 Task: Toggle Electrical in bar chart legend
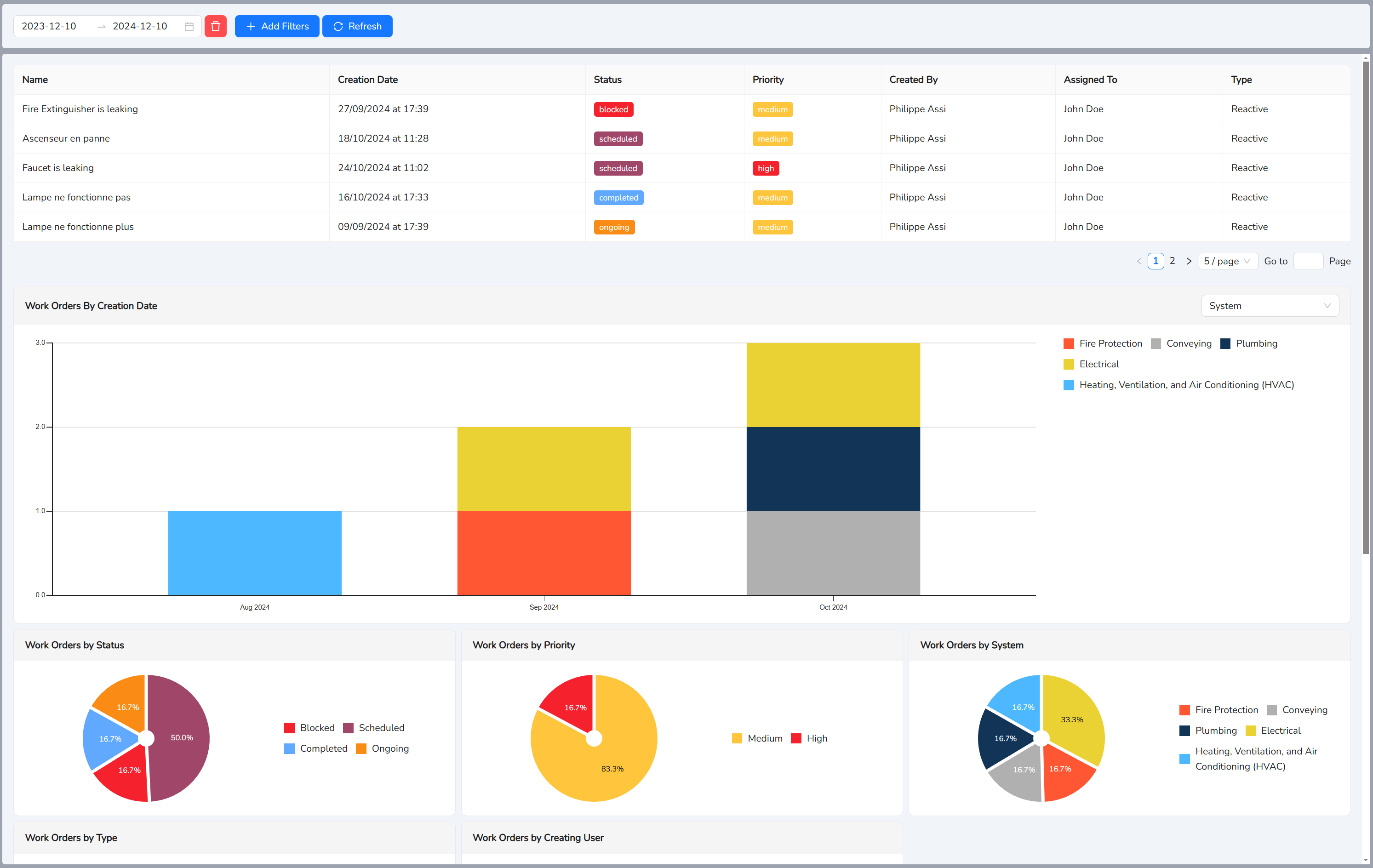tap(1091, 364)
